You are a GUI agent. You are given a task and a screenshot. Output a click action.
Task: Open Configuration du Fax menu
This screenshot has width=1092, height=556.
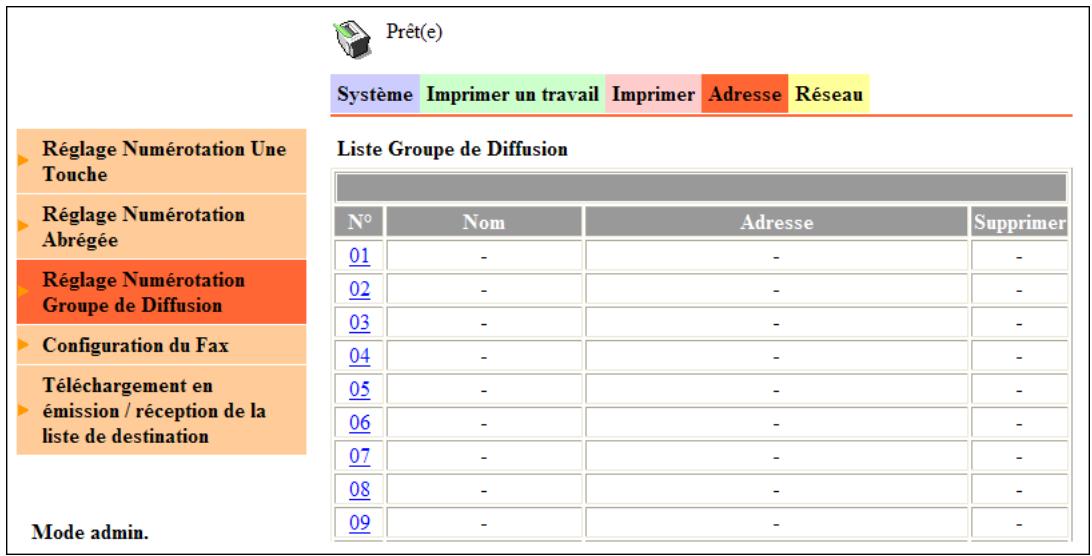coord(162,345)
